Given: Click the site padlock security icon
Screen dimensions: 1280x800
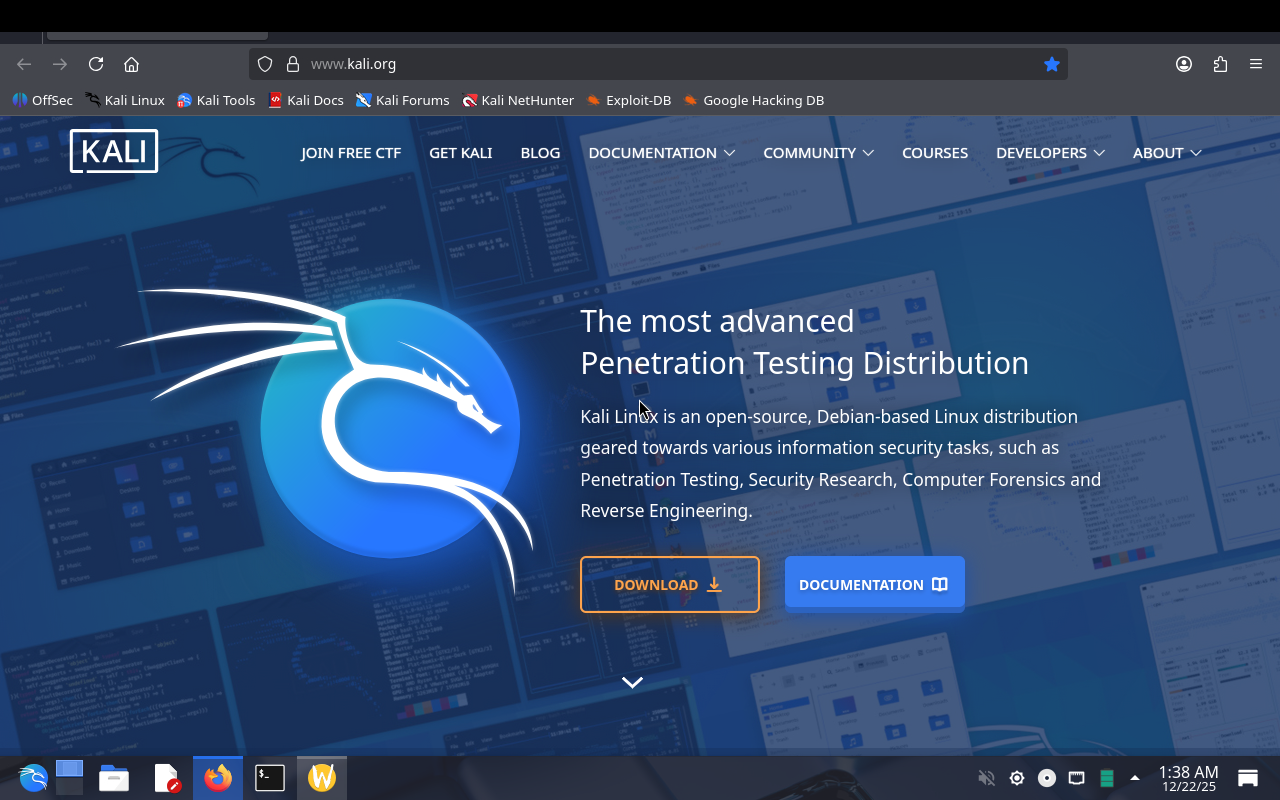Looking at the screenshot, I should pos(293,64).
